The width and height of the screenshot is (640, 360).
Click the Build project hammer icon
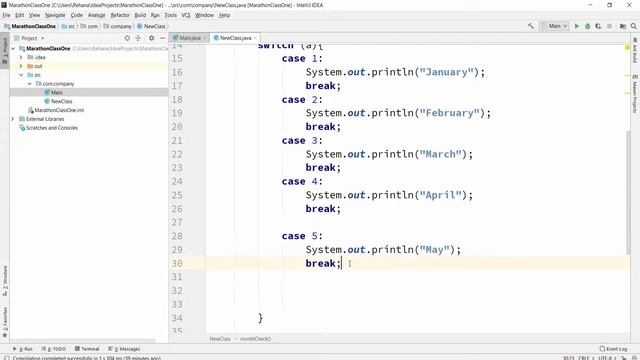[531, 26]
